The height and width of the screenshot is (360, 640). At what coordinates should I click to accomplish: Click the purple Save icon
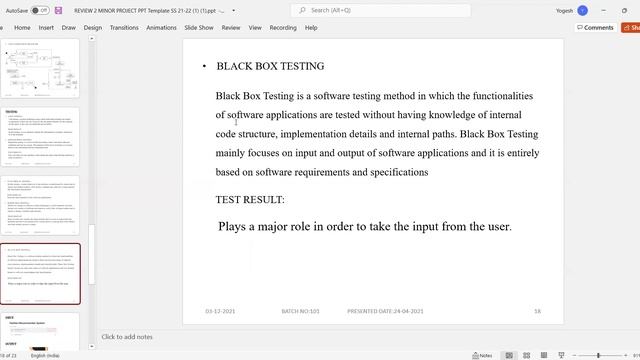click(58, 11)
